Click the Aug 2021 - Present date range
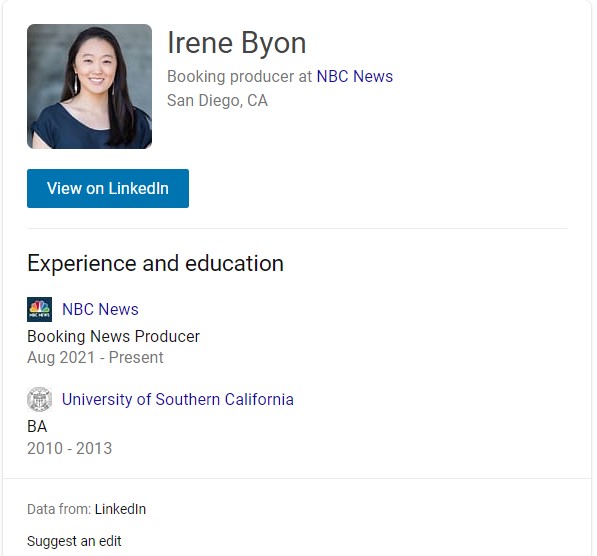 95,358
